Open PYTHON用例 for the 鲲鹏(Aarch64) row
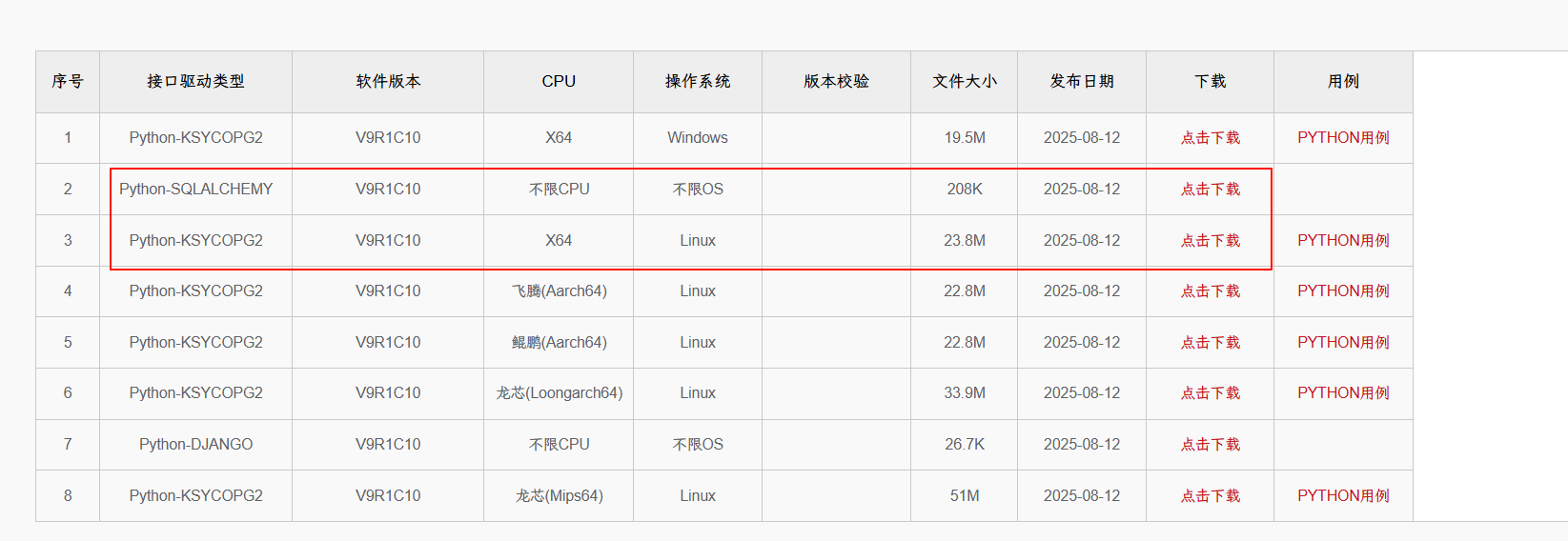Screen dimensions: 1568x541 pyautogui.click(x=1342, y=343)
